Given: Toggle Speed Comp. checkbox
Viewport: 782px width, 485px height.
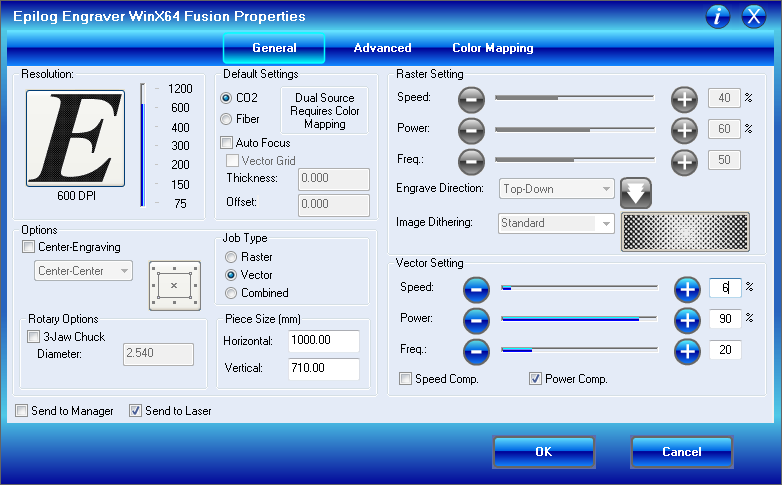Looking at the screenshot, I should (405, 379).
